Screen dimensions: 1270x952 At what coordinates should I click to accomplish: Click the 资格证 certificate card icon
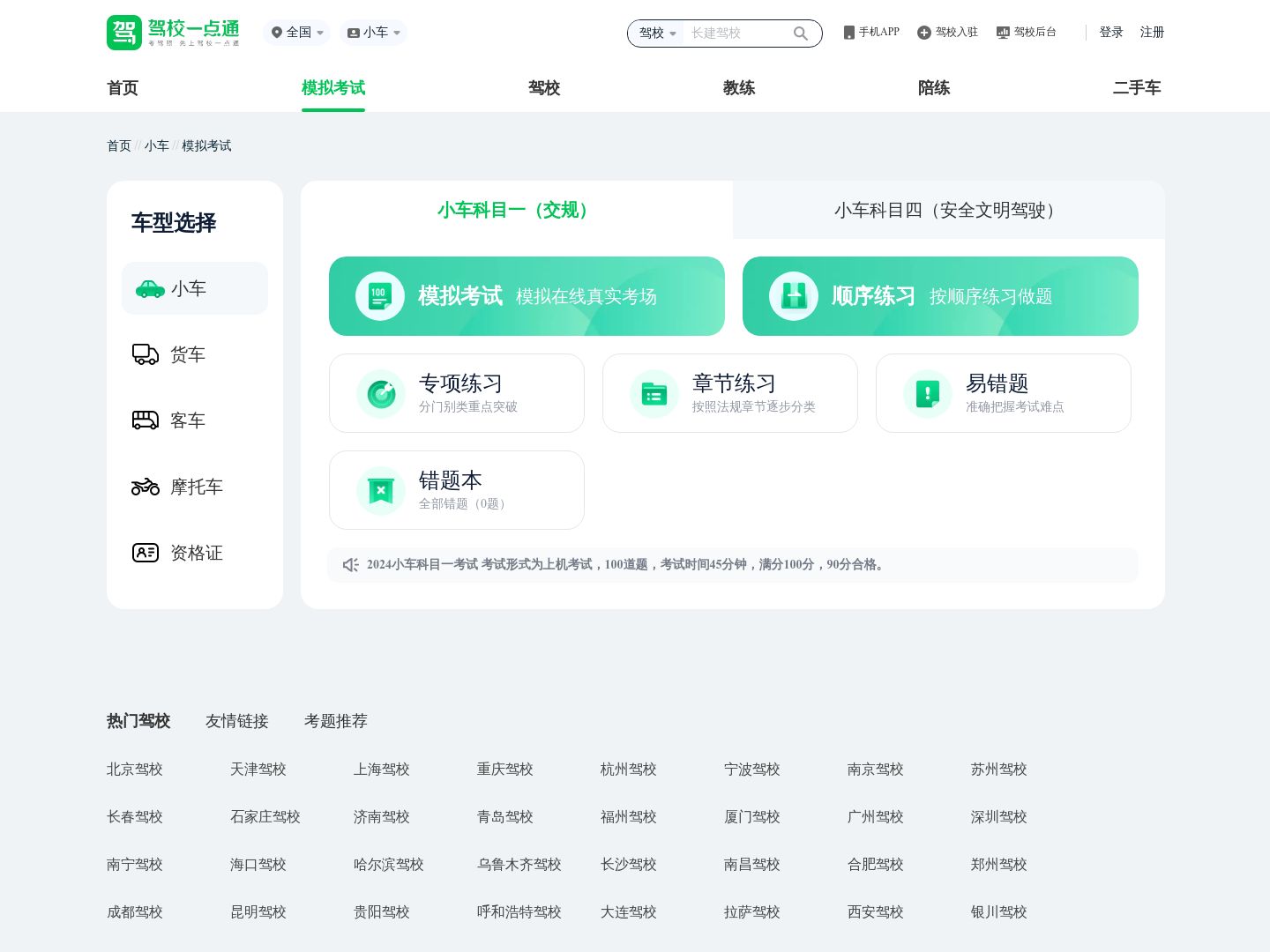click(x=146, y=553)
